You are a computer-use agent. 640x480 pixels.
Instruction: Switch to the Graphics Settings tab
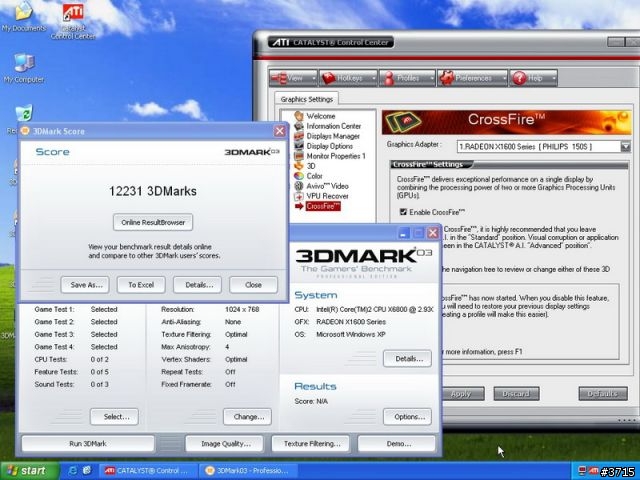pos(307,99)
